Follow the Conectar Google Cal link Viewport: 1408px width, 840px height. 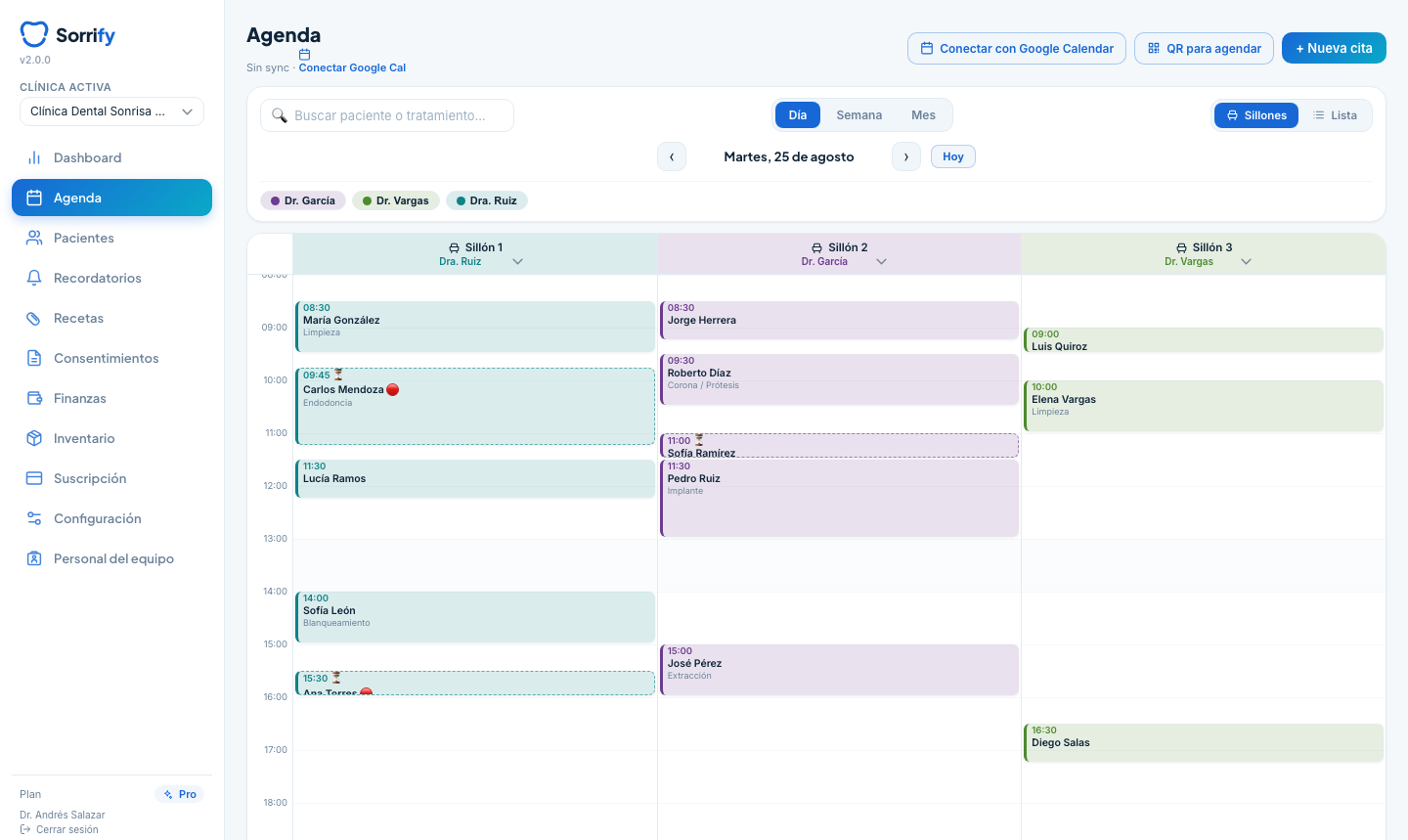point(352,67)
